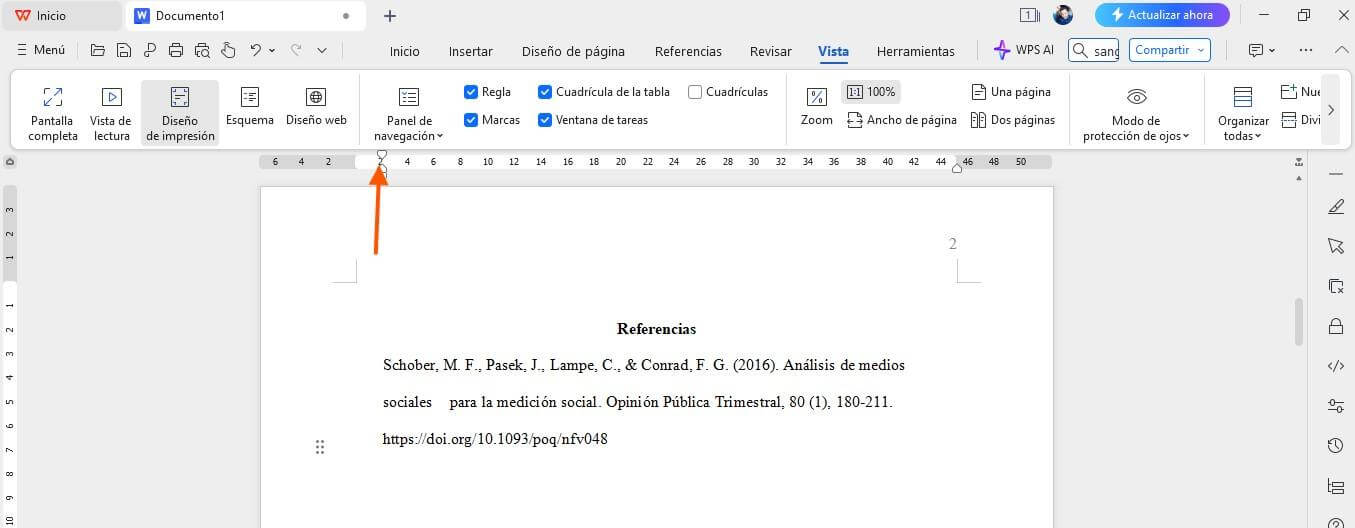Click the lock icon in right sidebar
Viewport: 1355px width, 528px height.
pos(1335,326)
